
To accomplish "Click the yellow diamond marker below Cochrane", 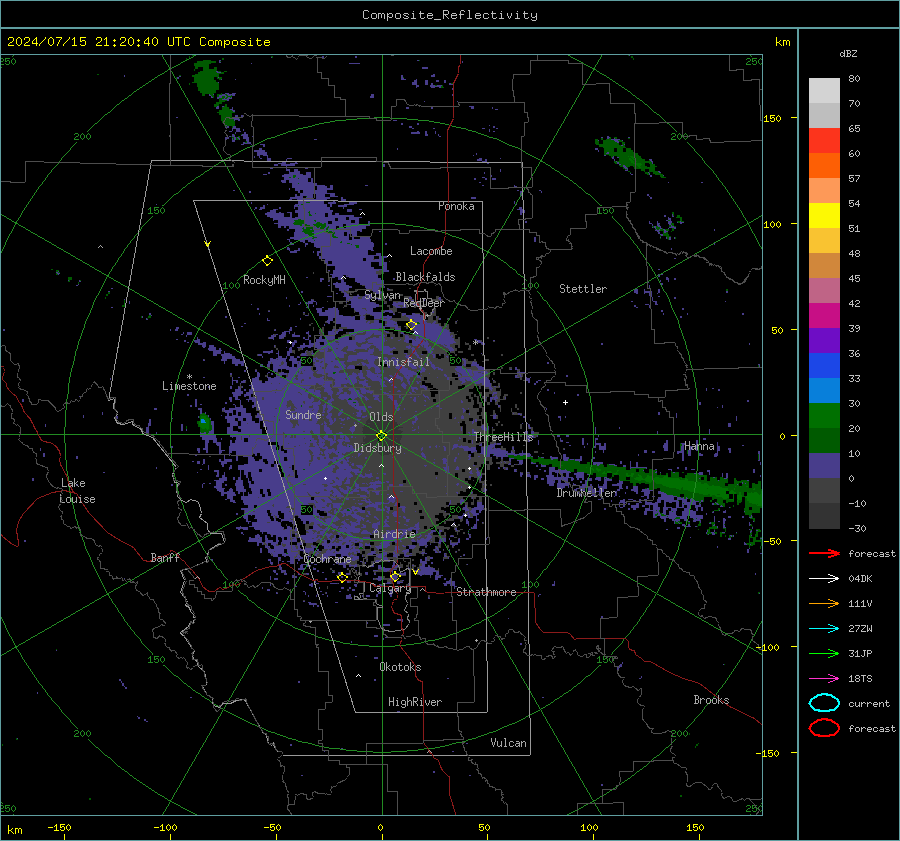I will click(x=342, y=577).
